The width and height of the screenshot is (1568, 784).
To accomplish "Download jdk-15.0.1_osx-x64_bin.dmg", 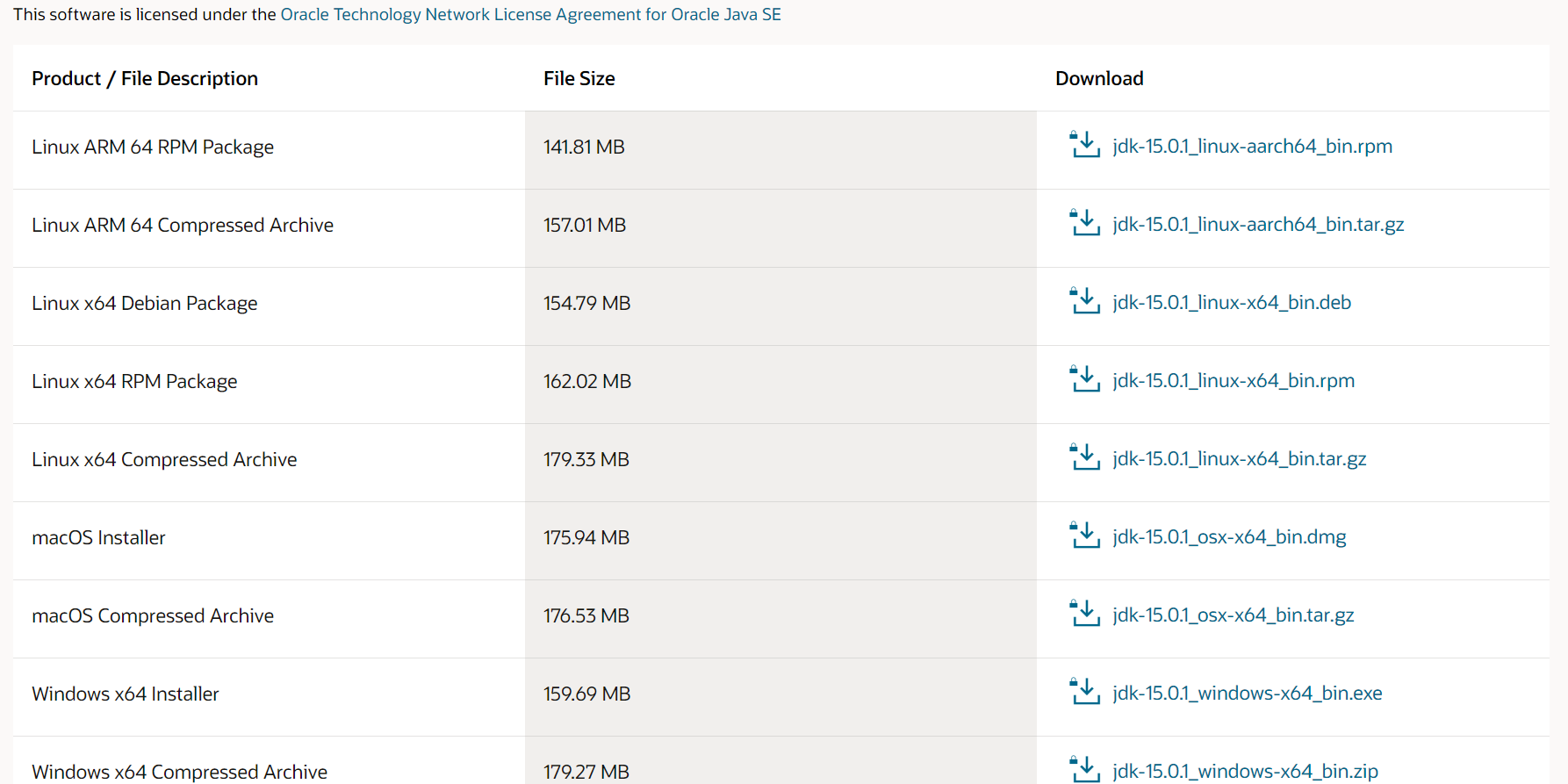I will [1229, 537].
